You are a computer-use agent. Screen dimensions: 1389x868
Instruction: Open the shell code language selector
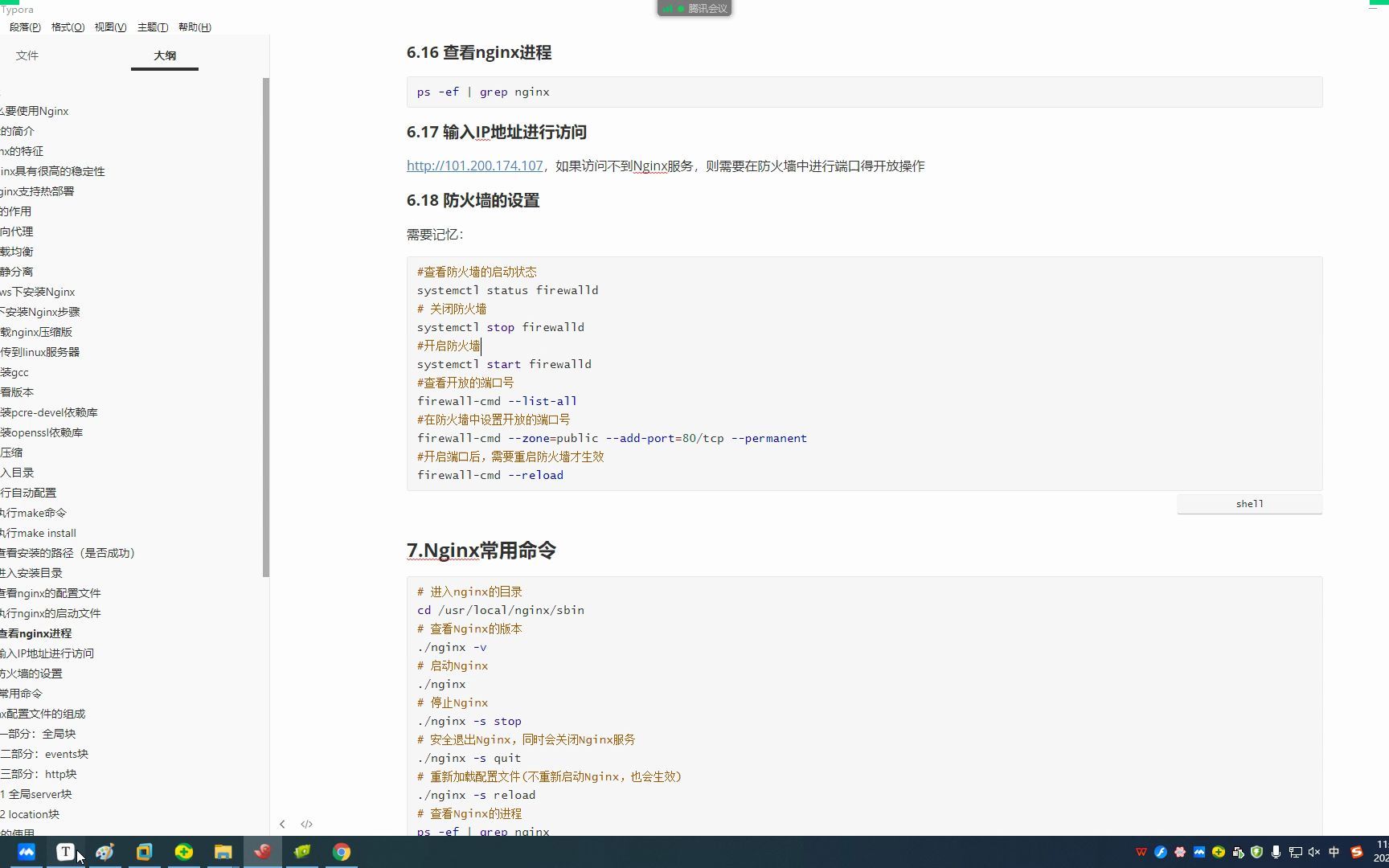(1249, 504)
